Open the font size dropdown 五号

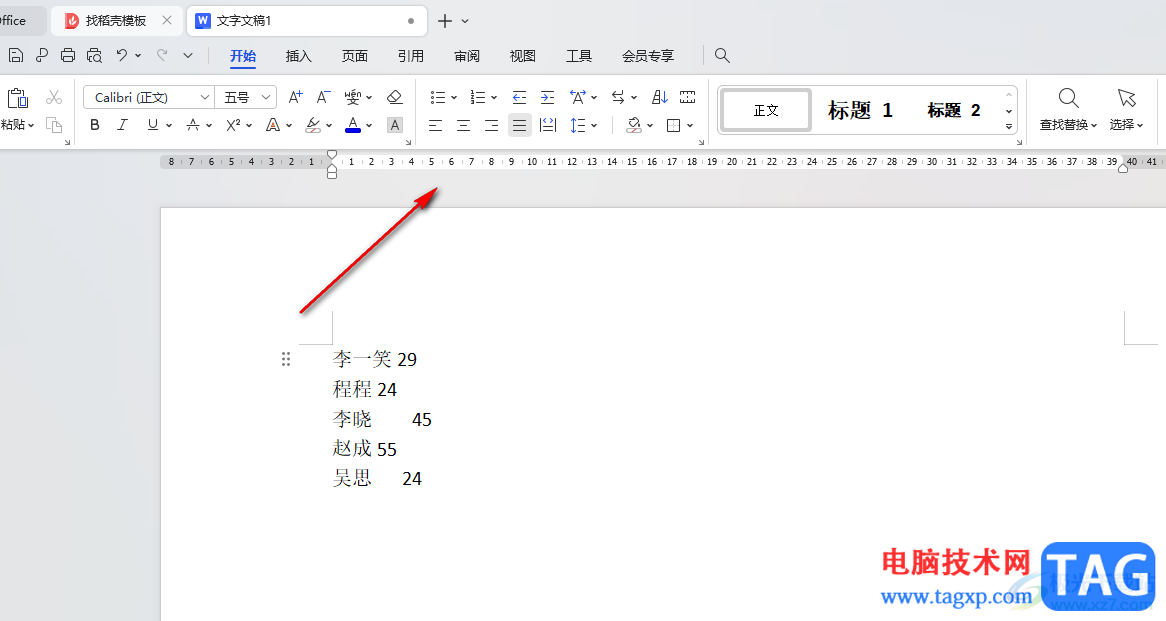266,97
